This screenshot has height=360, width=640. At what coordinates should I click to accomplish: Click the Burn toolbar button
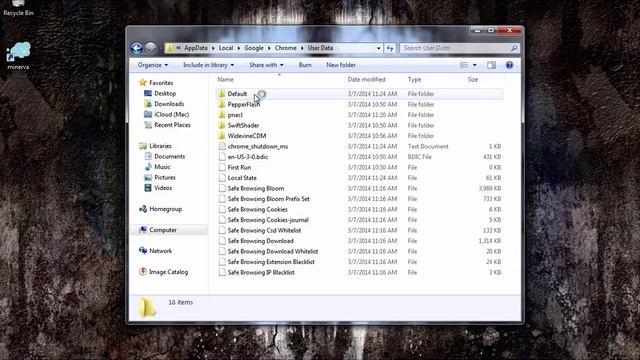(x=305, y=65)
